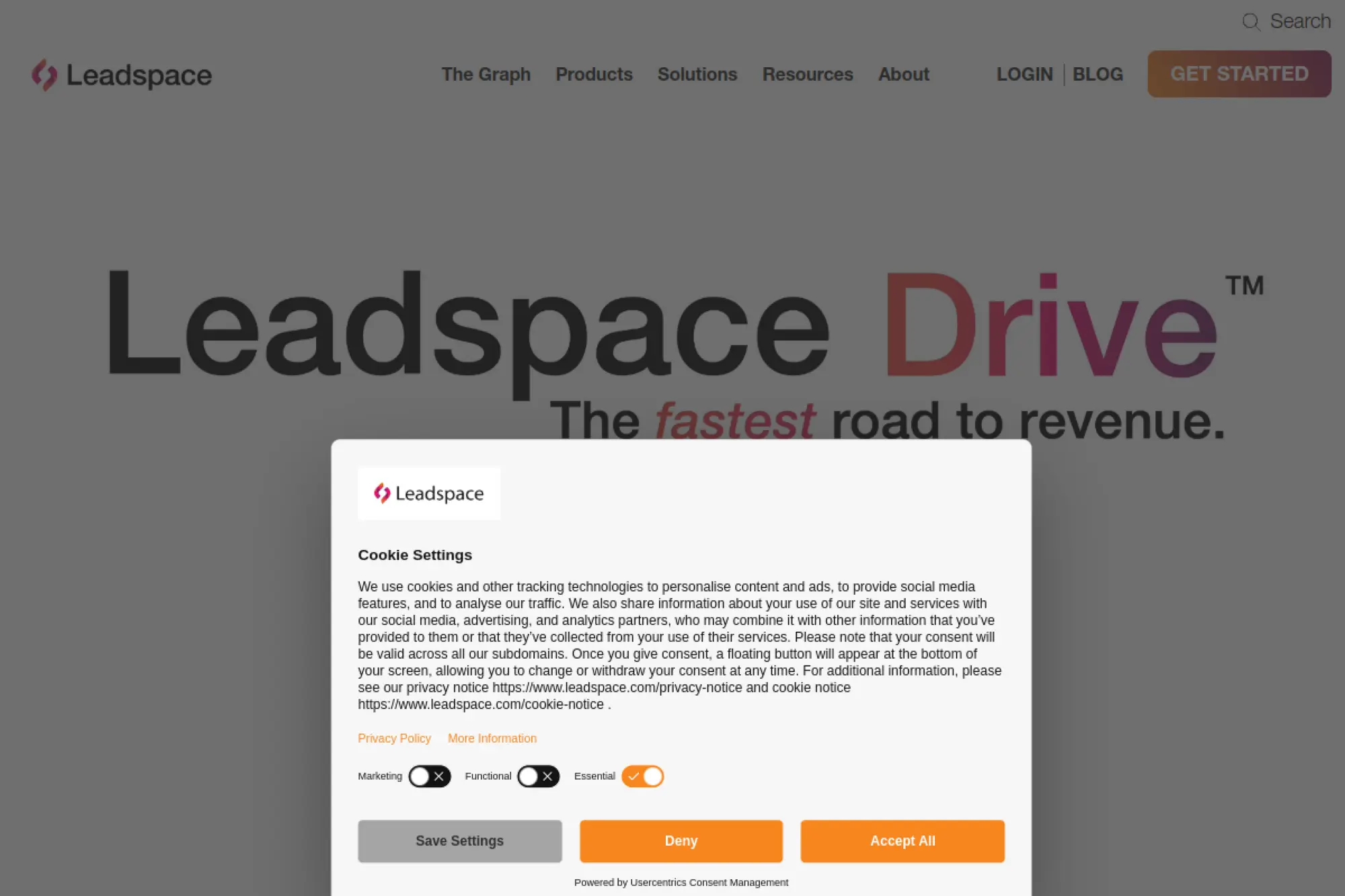Enable the Marketing cookies toggle
Screen dimensions: 1345x896
point(429,776)
